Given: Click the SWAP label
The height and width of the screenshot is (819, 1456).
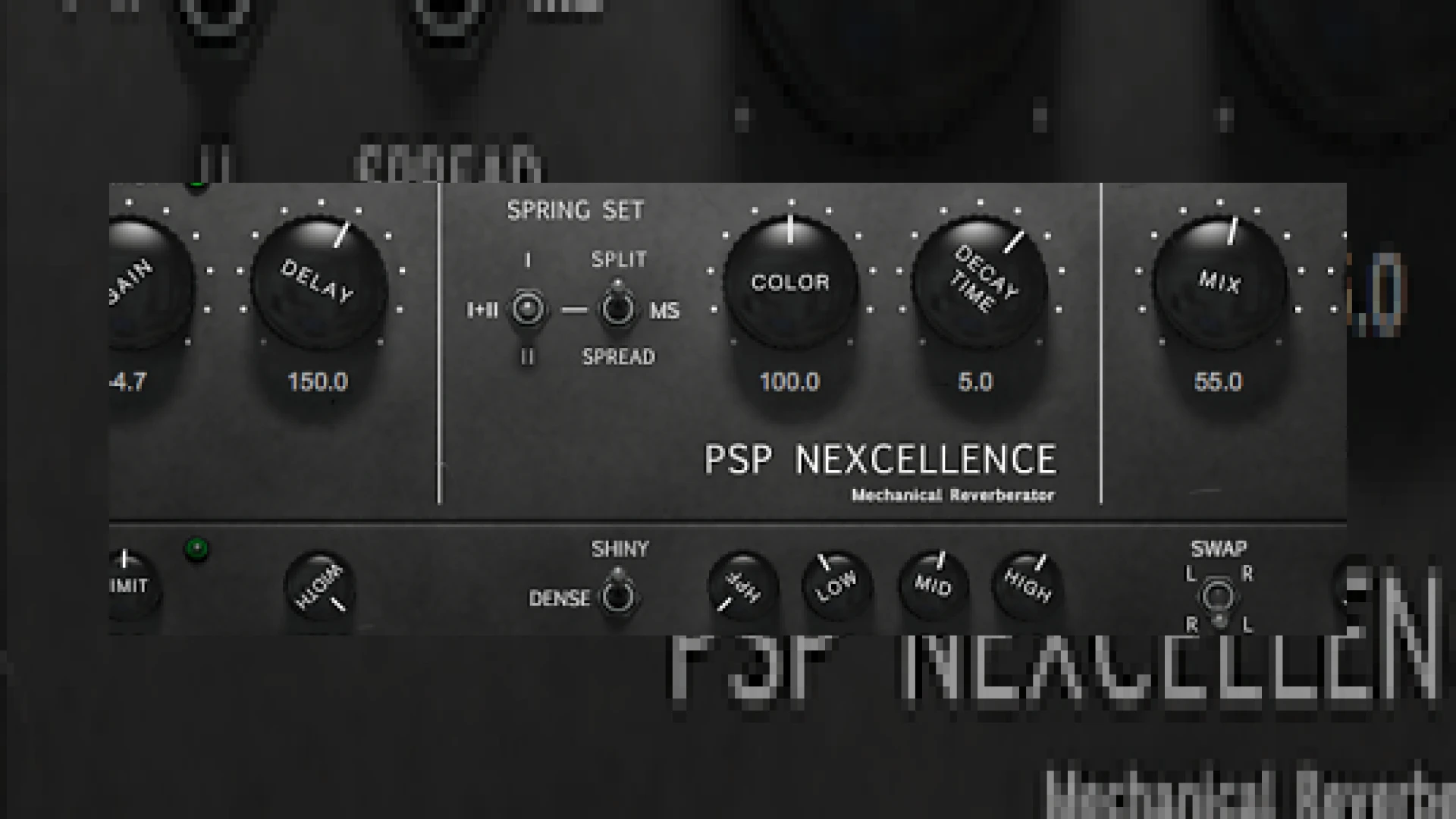Looking at the screenshot, I should [x=1219, y=548].
